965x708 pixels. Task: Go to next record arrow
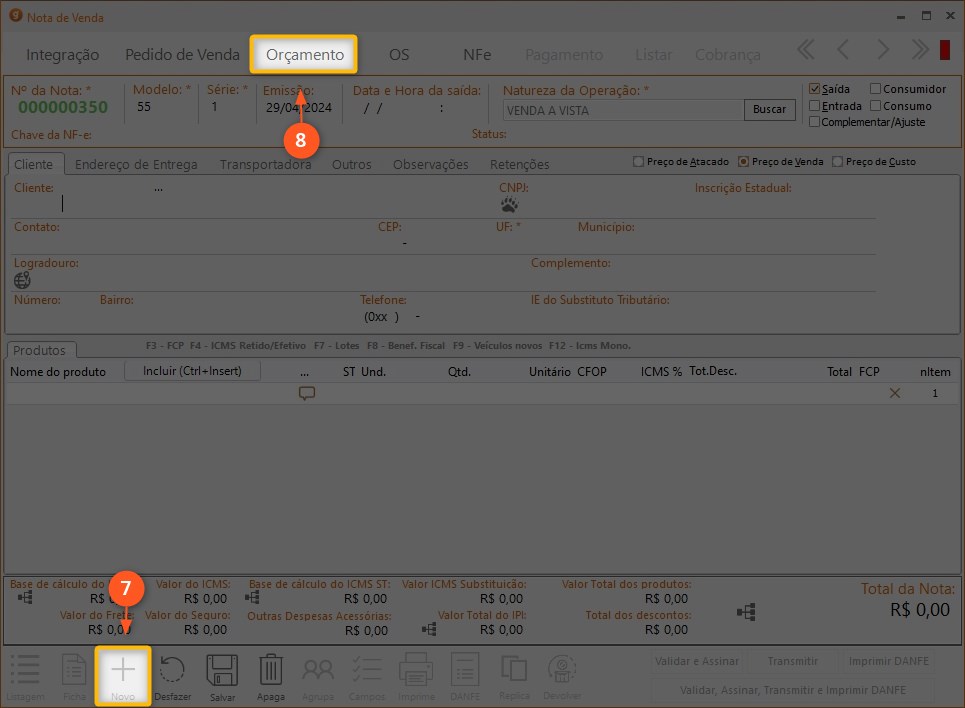click(x=882, y=50)
